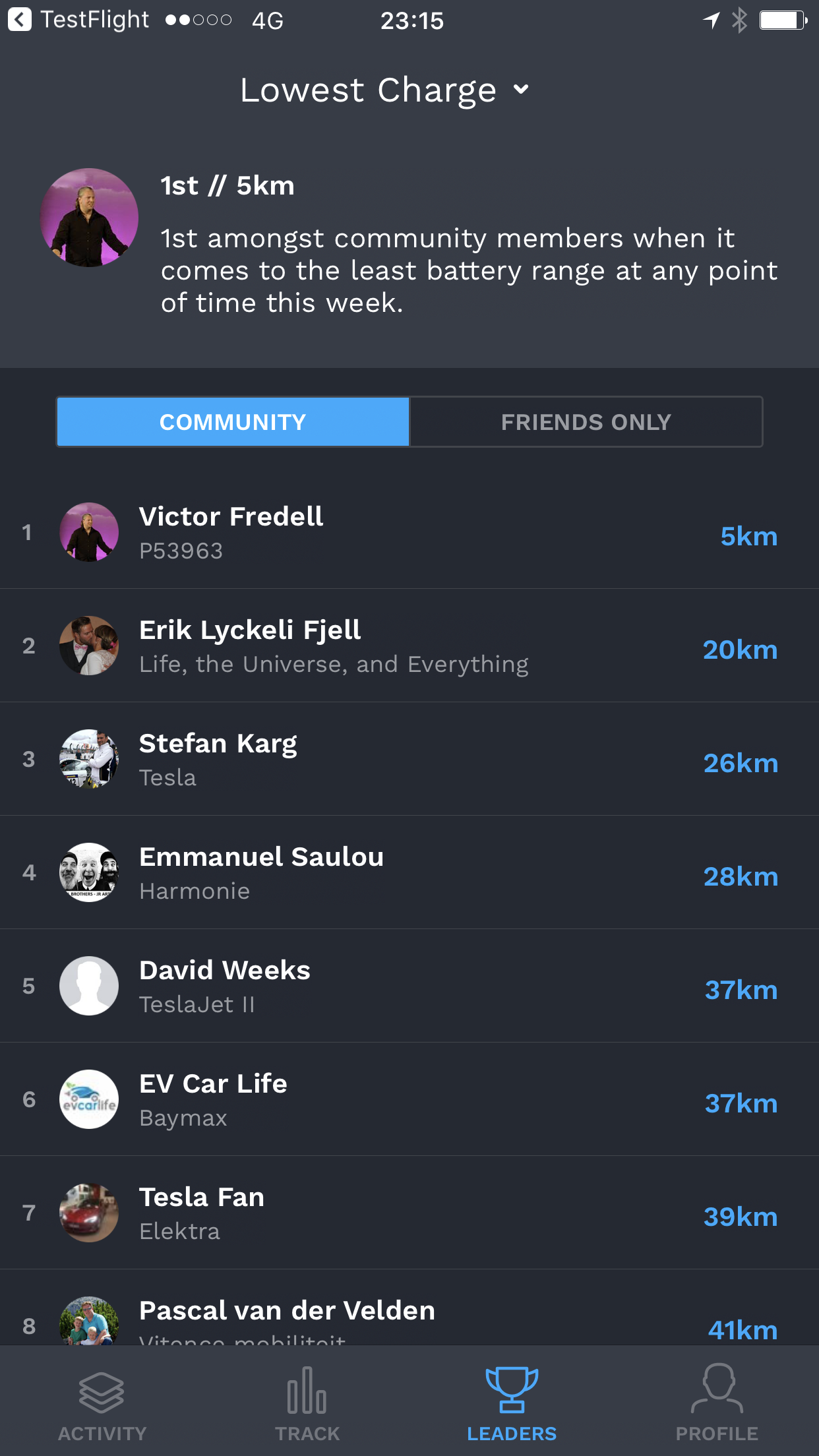Viewport: 819px width, 1456px height.
Task: Tap the 39km value for Tesla Fan
Action: [x=741, y=1217]
